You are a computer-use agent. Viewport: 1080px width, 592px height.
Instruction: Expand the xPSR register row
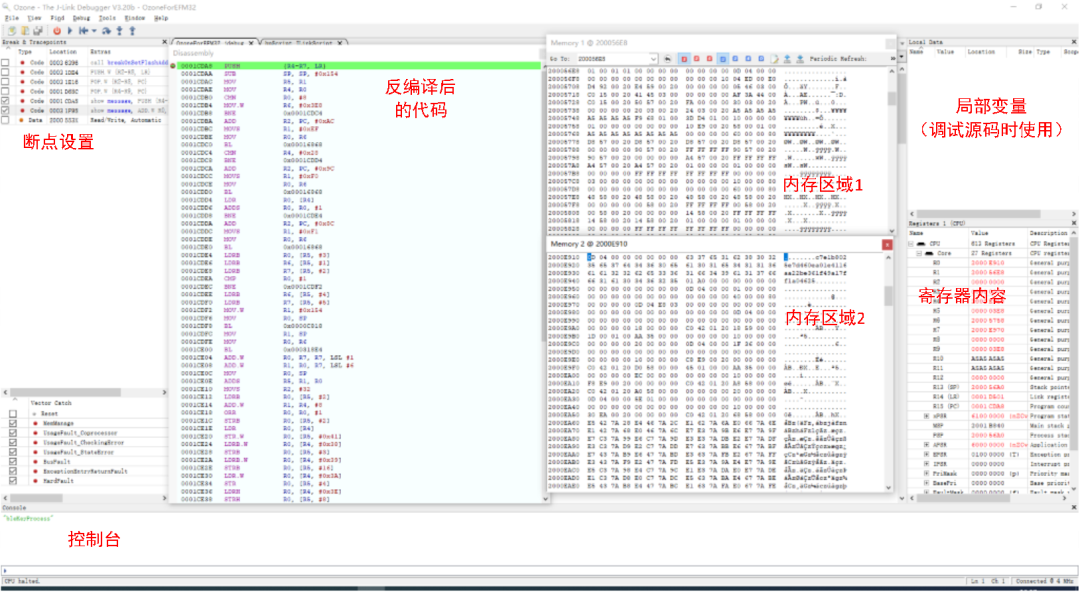pos(927,416)
